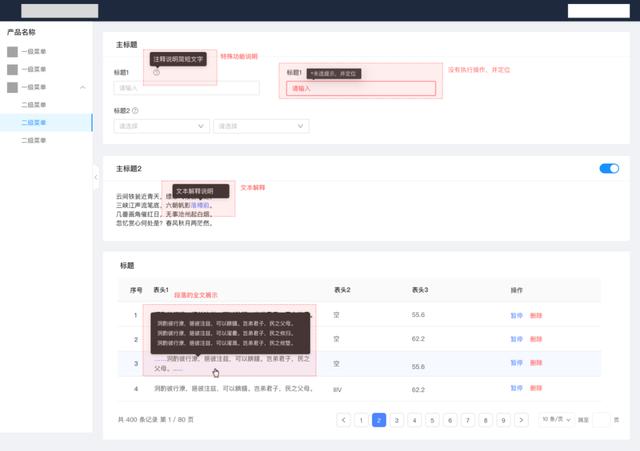Select page 6 in pagination
Image resolution: width=640 pixels, height=451 pixels.
[x=450, y=420]
